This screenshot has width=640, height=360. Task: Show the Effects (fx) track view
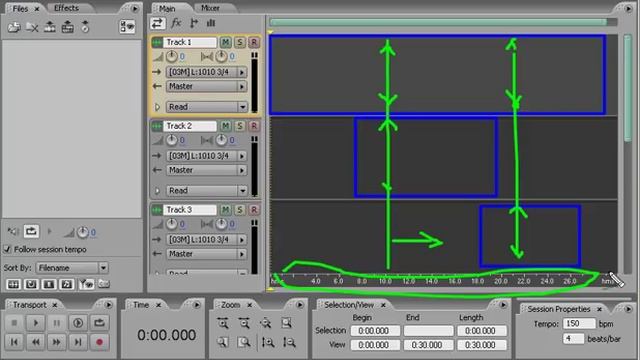[x=176, y=23]
